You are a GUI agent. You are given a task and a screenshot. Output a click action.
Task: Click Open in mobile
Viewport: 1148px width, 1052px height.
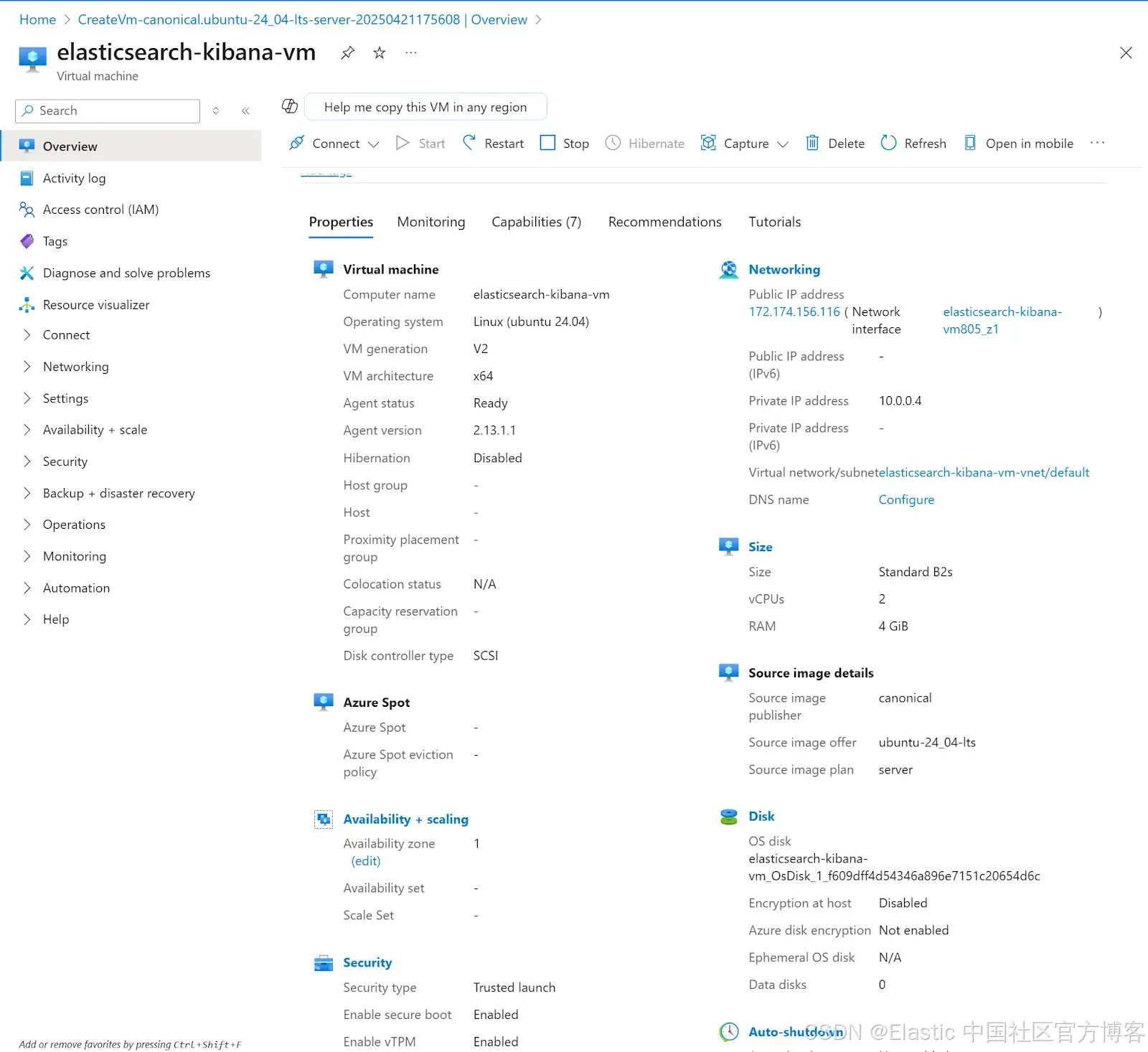1018,144
